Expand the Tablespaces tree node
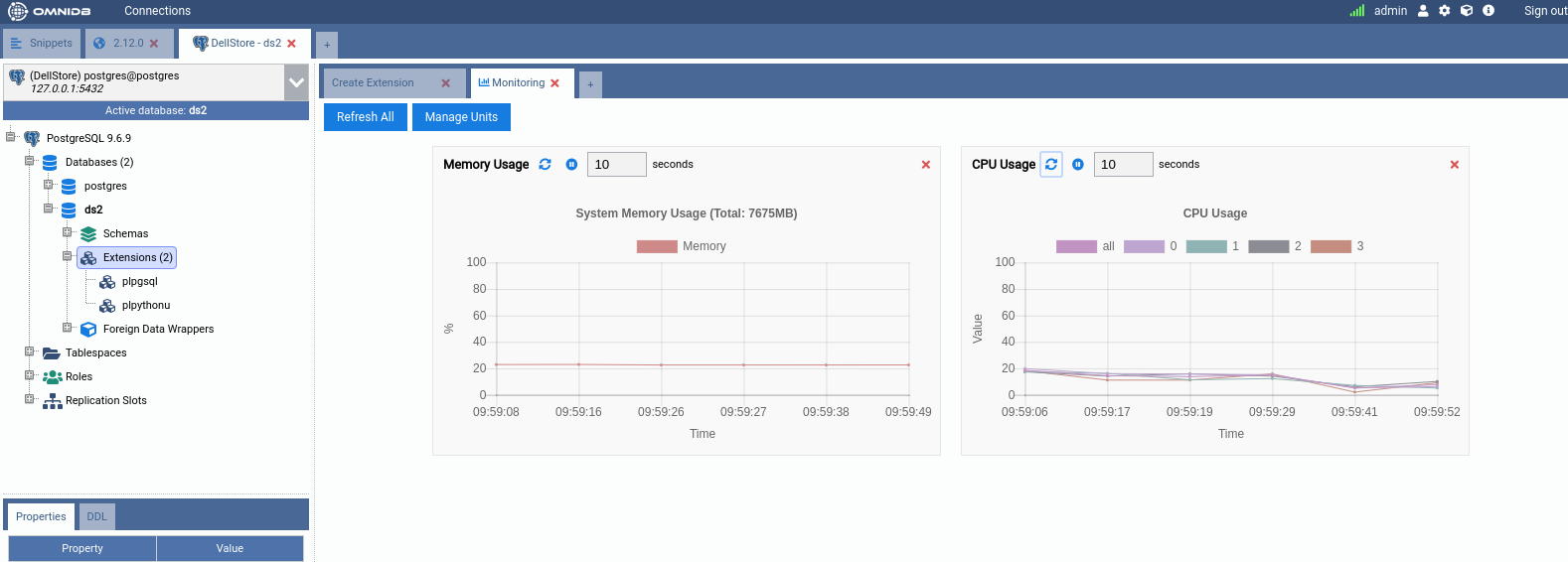 (x=29, y=351)
